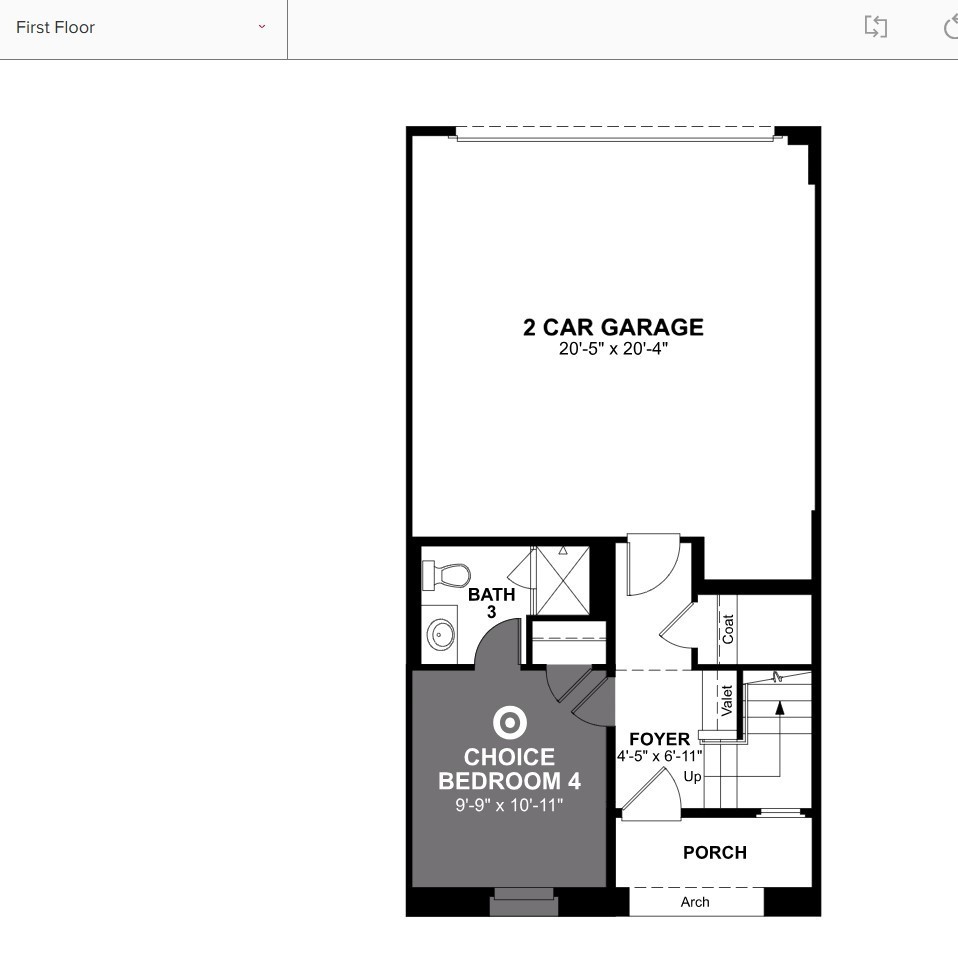Toggle the Choice Bedroom 4 option target icon
The width and height of the screenshot is (958, 980).
tap(509, 723)
